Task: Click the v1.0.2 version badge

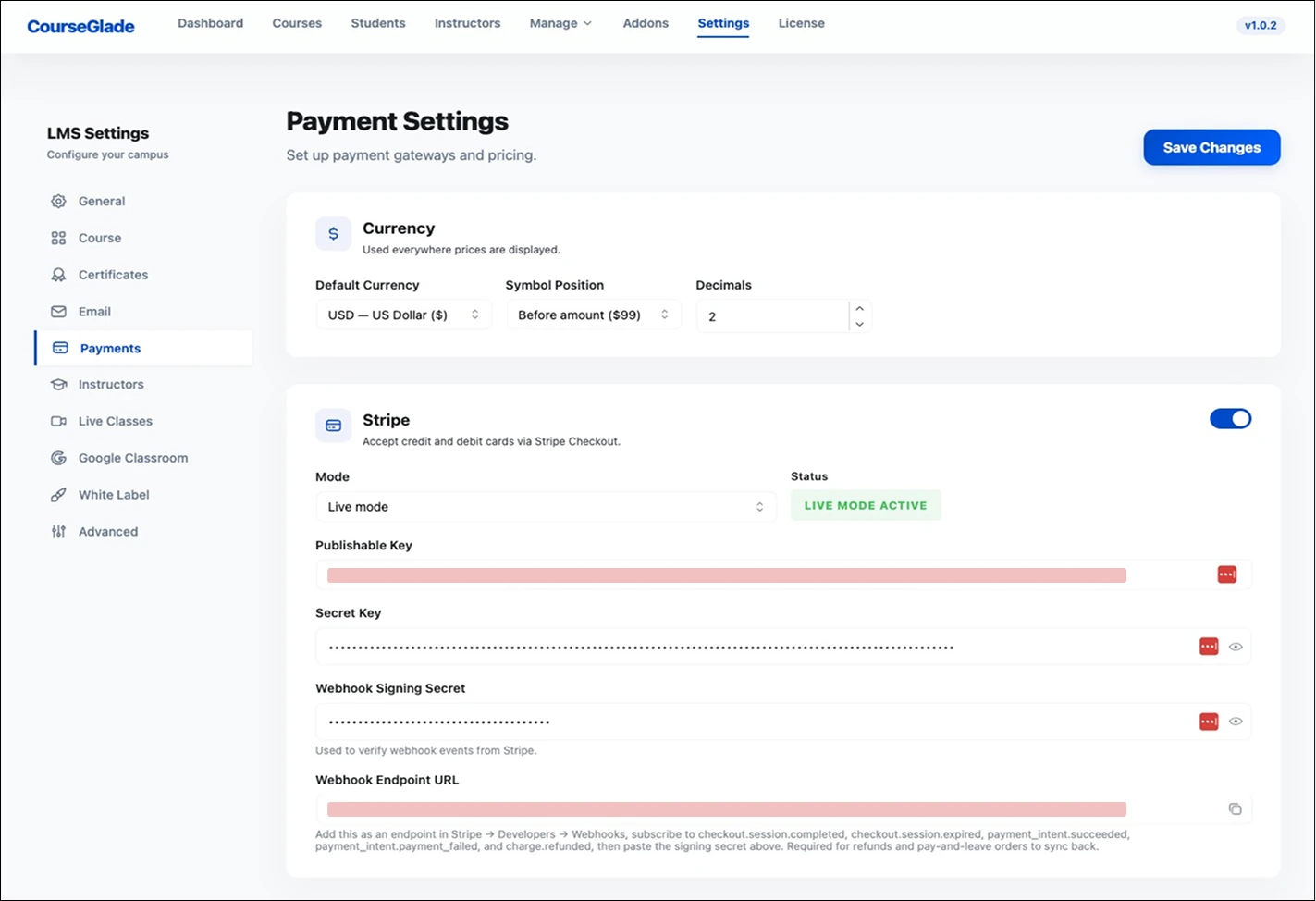Action: point(1261,25)
